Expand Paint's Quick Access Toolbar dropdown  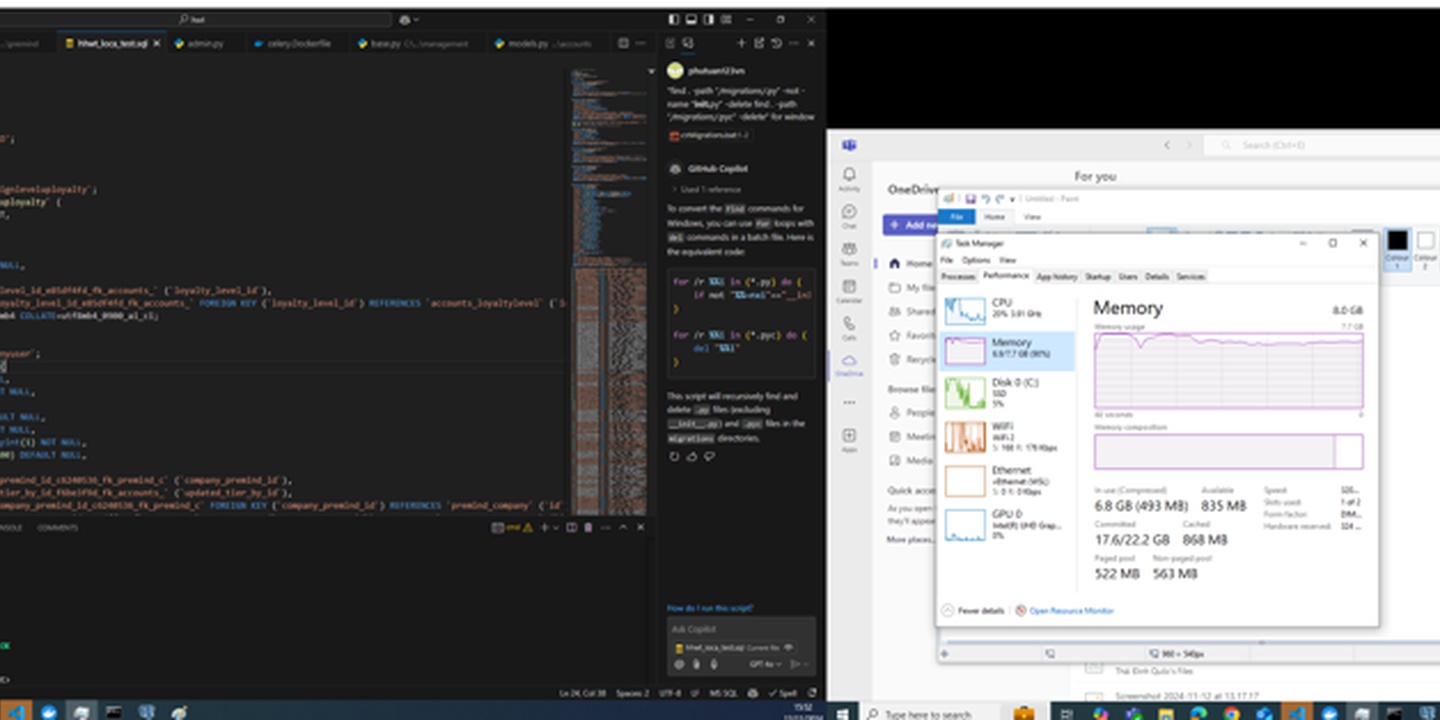(x=1012, y=198)
